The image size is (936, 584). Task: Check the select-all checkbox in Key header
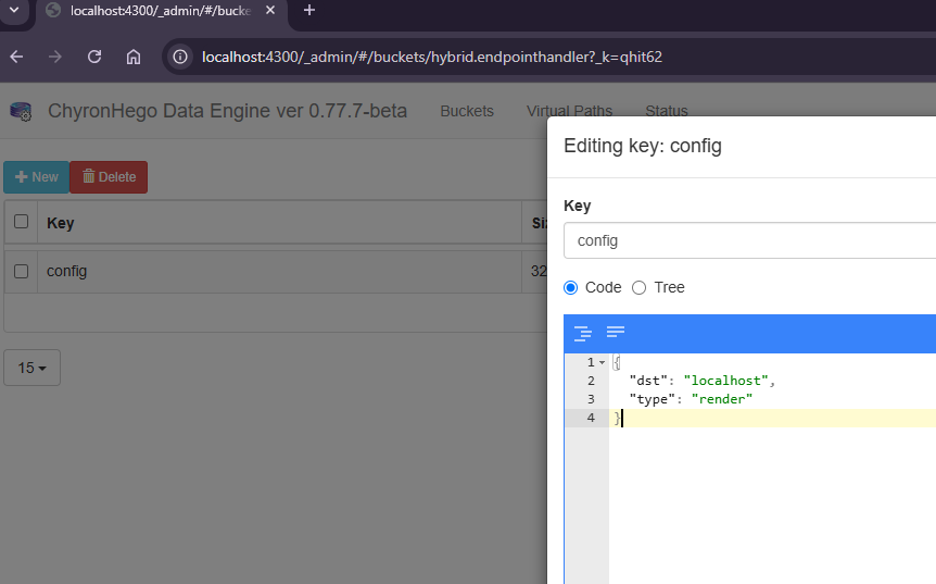[21, 222]
